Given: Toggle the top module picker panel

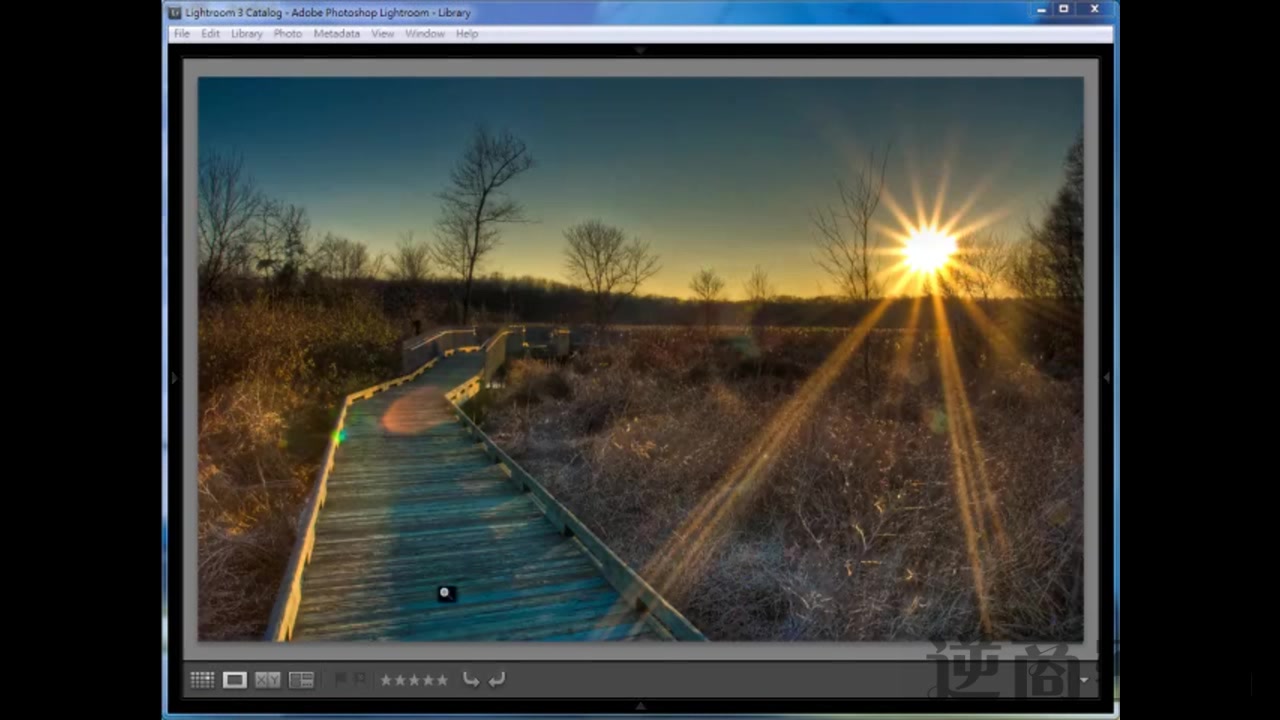Looking at the screenshot, I should pos(640,49).
